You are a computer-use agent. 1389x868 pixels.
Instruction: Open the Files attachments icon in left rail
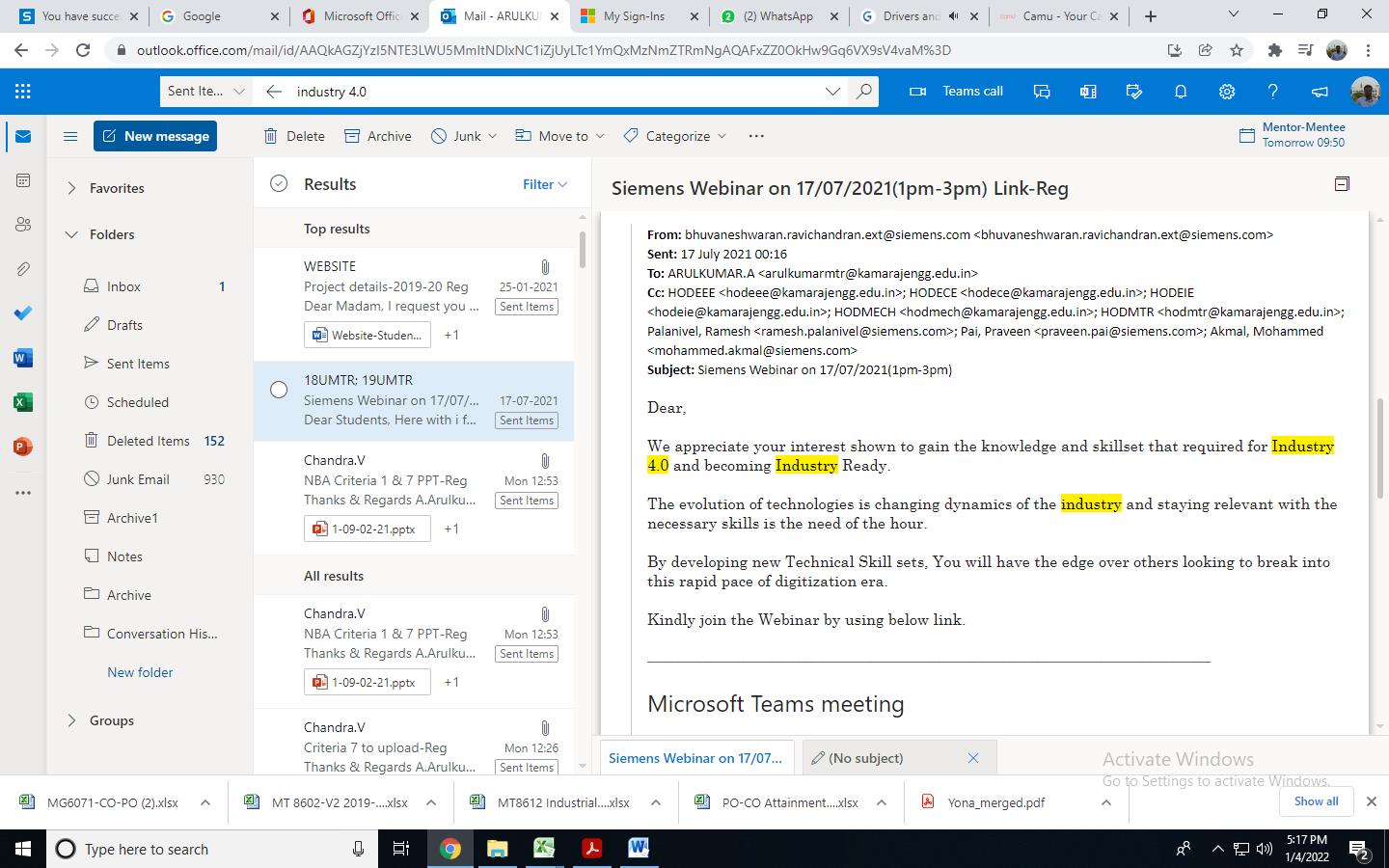pos(23,269)
